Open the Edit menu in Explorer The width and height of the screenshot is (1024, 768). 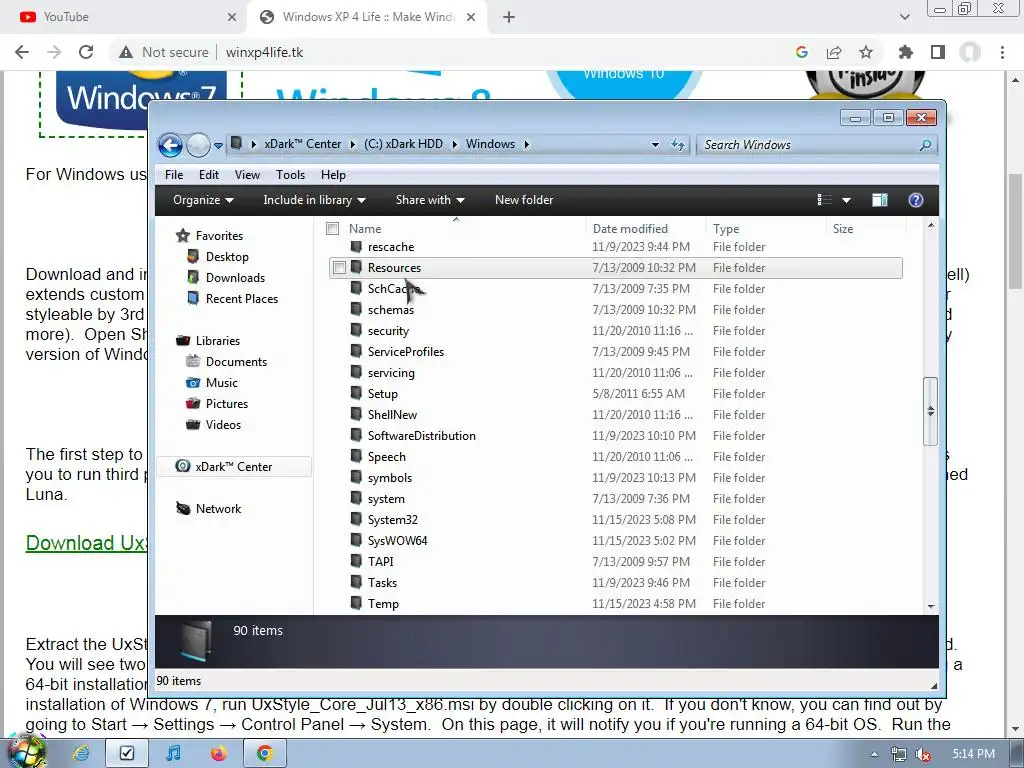(209, 175)
